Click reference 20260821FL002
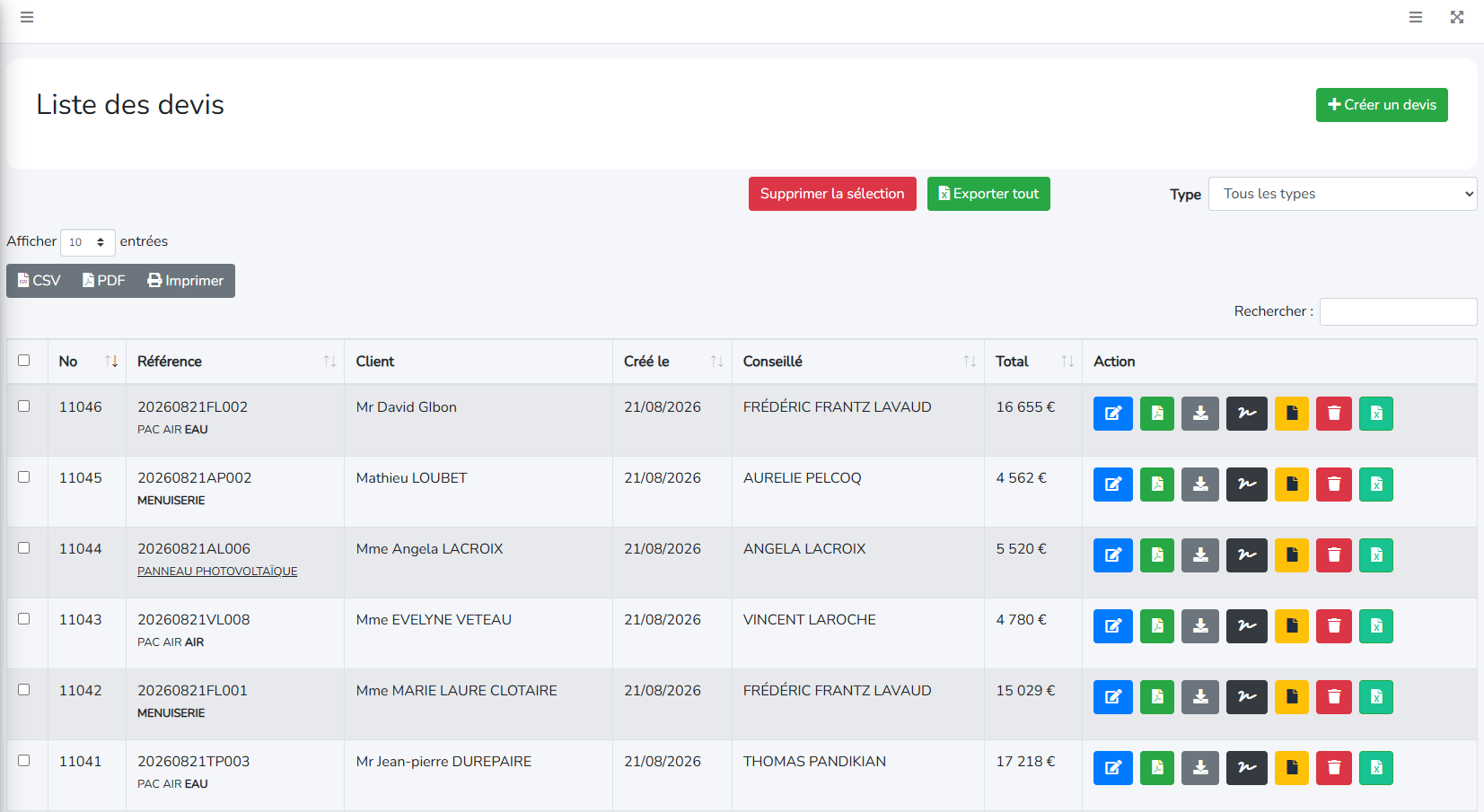The height and width of the screenshot is (812, 1484). (192, 407)
